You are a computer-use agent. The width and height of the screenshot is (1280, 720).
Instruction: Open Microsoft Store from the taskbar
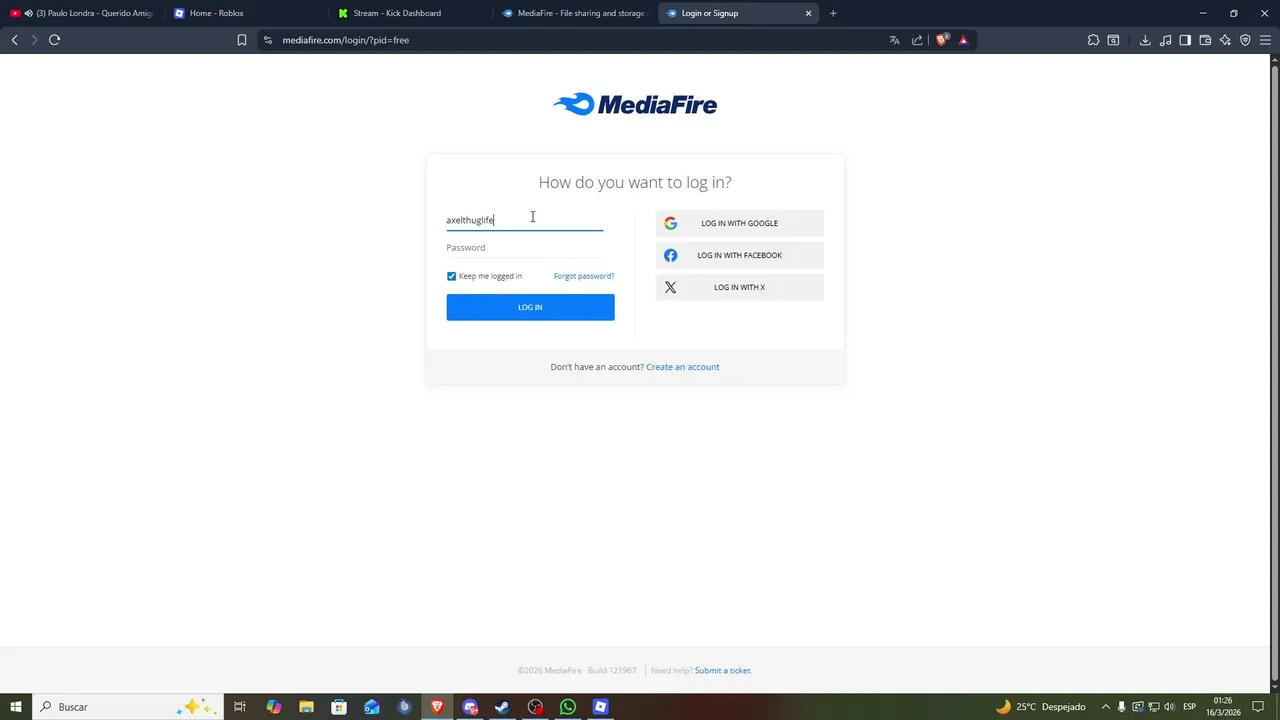pyautogui.click(x=339, y=707)
